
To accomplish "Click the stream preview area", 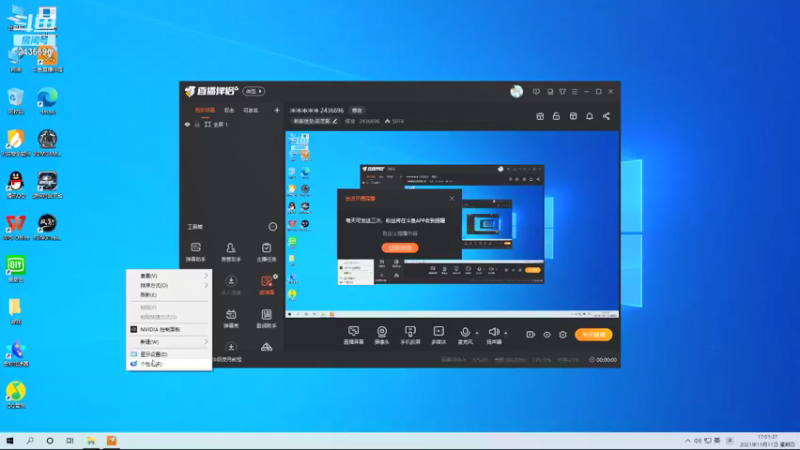I will click(452, 225).
